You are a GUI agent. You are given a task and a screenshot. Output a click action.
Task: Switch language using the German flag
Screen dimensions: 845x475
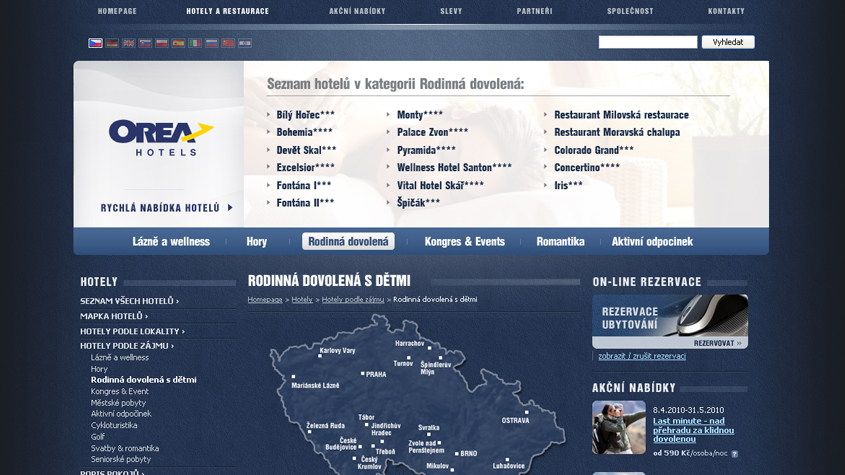click(x=112, y=43)
